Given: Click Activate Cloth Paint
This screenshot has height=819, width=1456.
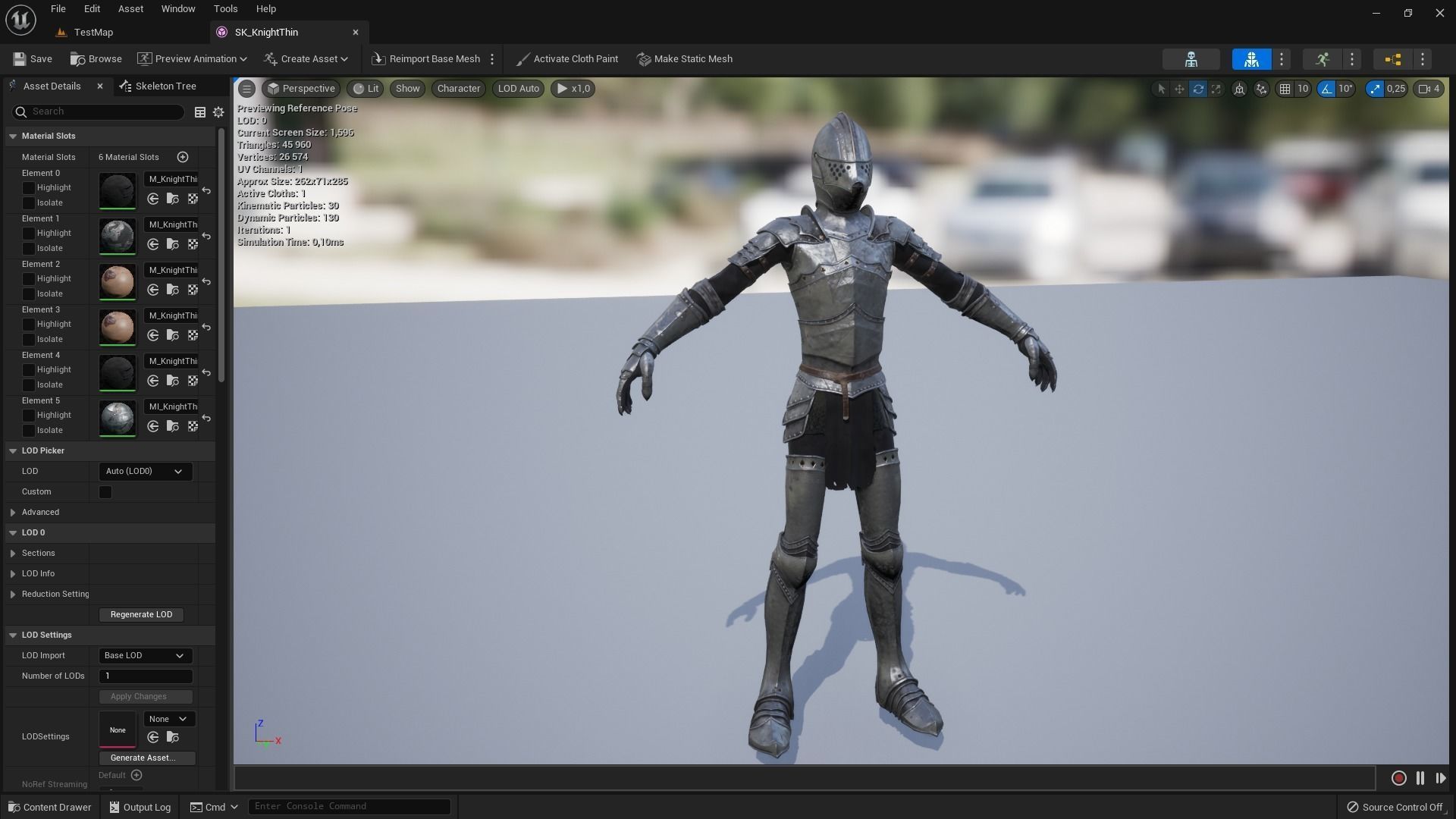Looking at the screenshot, I should tap(566, 59).
